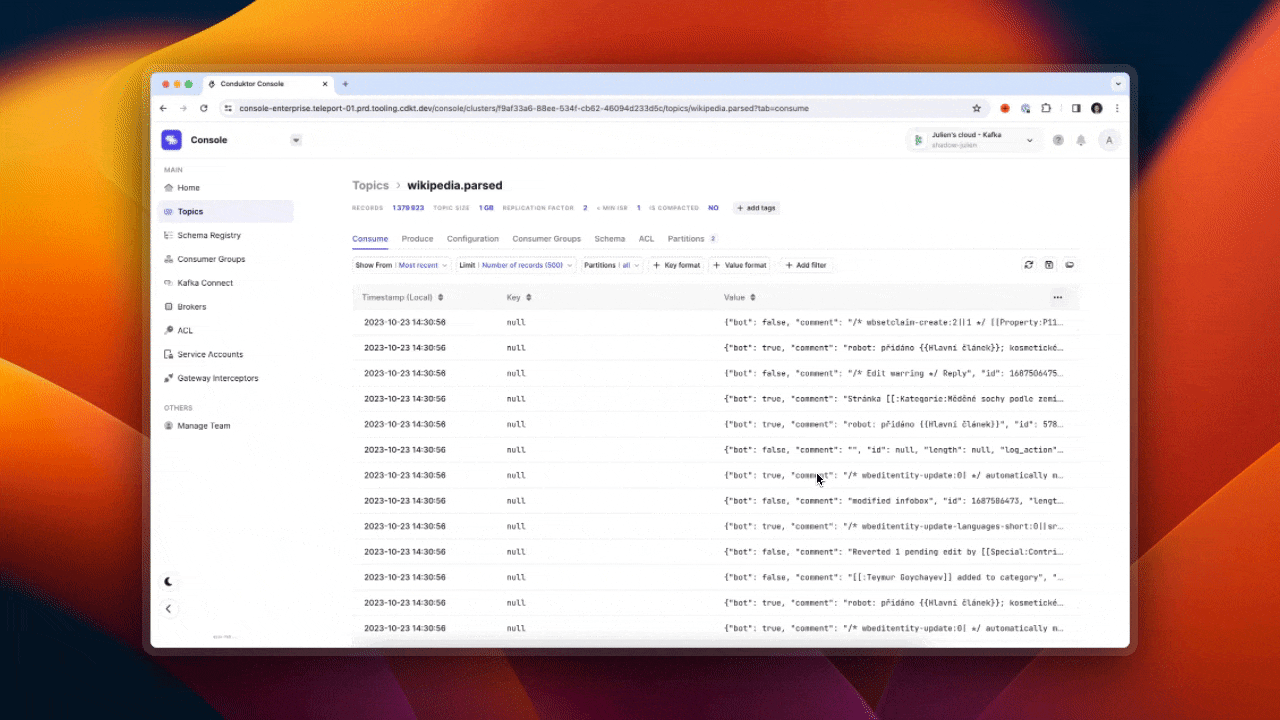Click the help question mark icon
The height and width of the screenshot is (720, 1280).
[1058, 140]
